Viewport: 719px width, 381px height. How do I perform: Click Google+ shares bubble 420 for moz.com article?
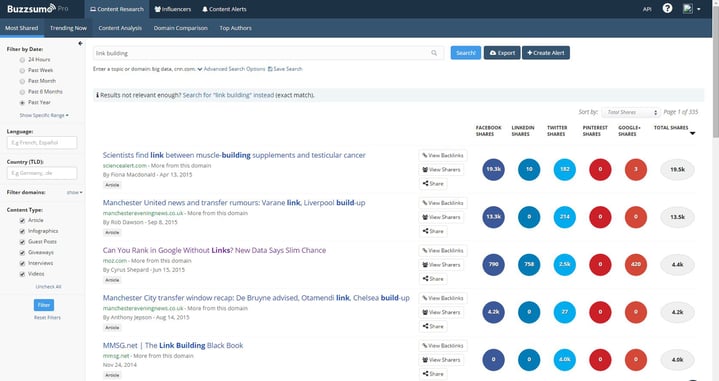(636, 265)
